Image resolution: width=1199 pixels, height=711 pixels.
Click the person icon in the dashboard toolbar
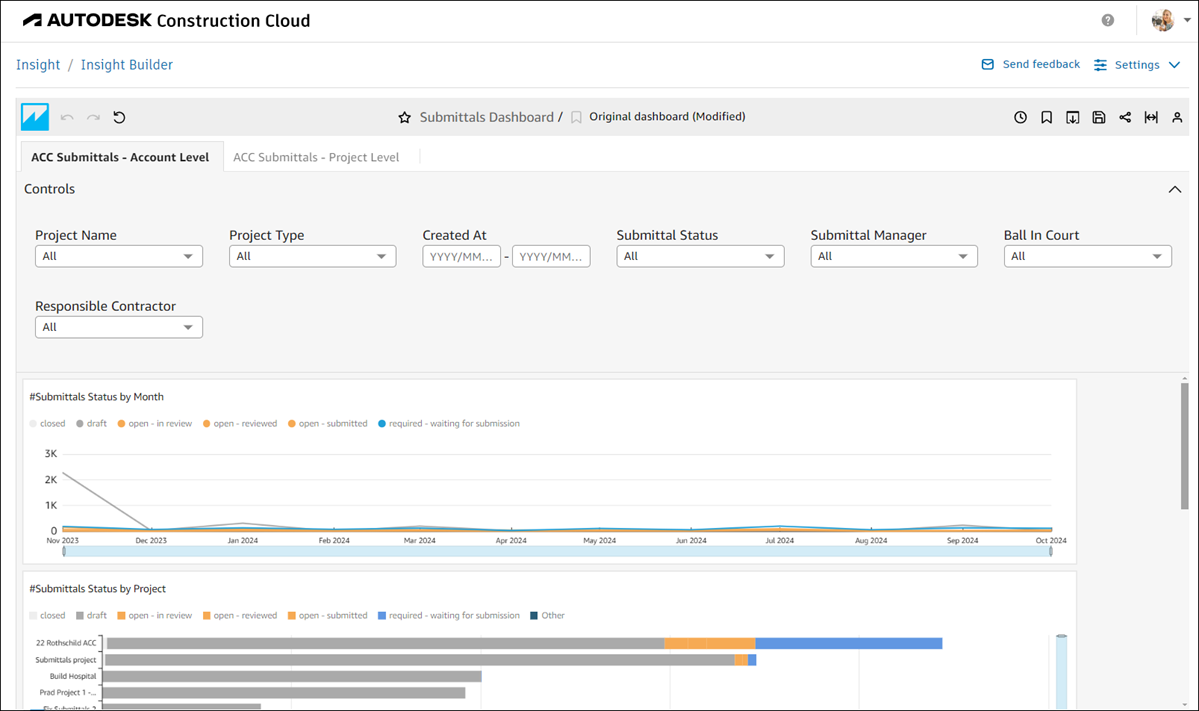(x=1177, y=117)
